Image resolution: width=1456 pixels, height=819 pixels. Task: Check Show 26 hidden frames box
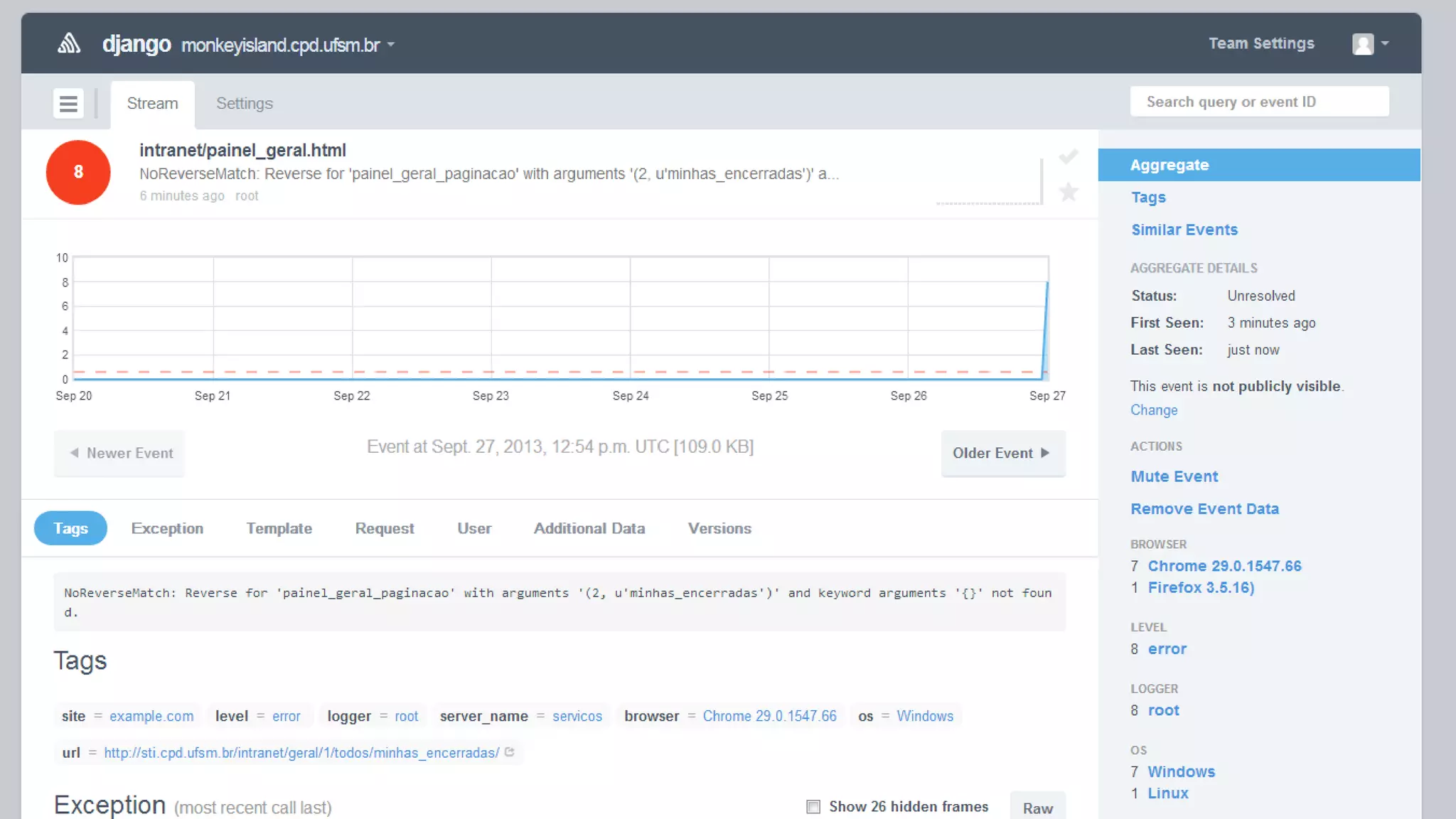click(x=813, y=807)
